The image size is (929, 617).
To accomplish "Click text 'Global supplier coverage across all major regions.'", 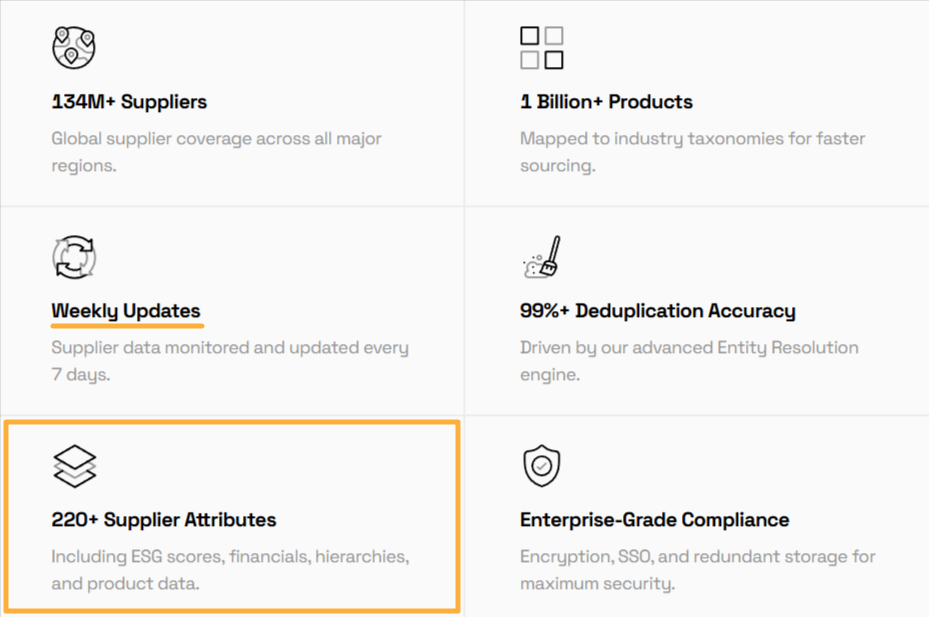I will pos(216,152).
